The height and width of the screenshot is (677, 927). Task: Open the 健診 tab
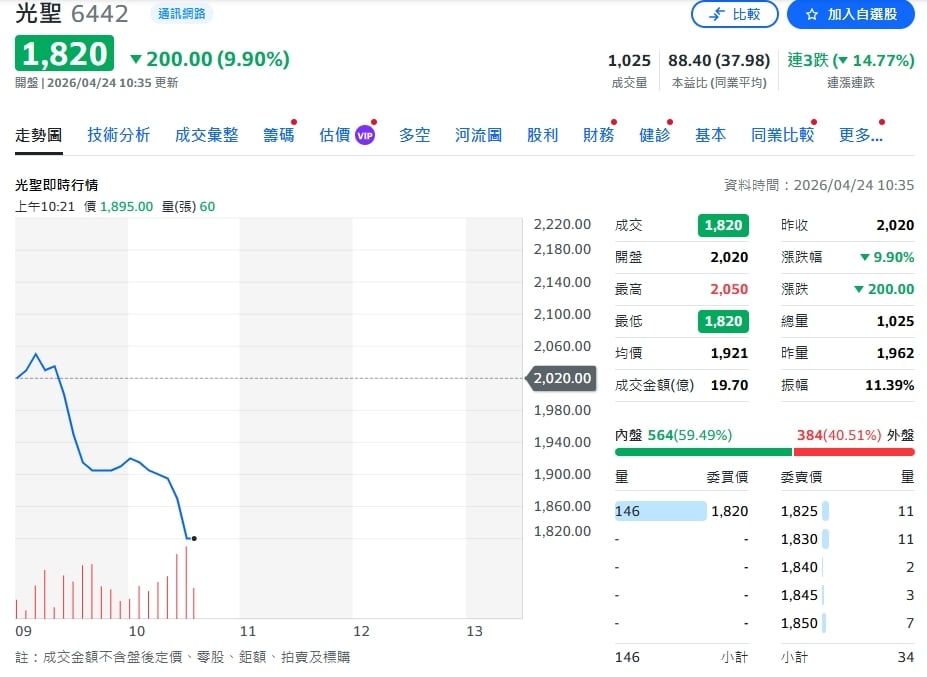pos(652,134)
